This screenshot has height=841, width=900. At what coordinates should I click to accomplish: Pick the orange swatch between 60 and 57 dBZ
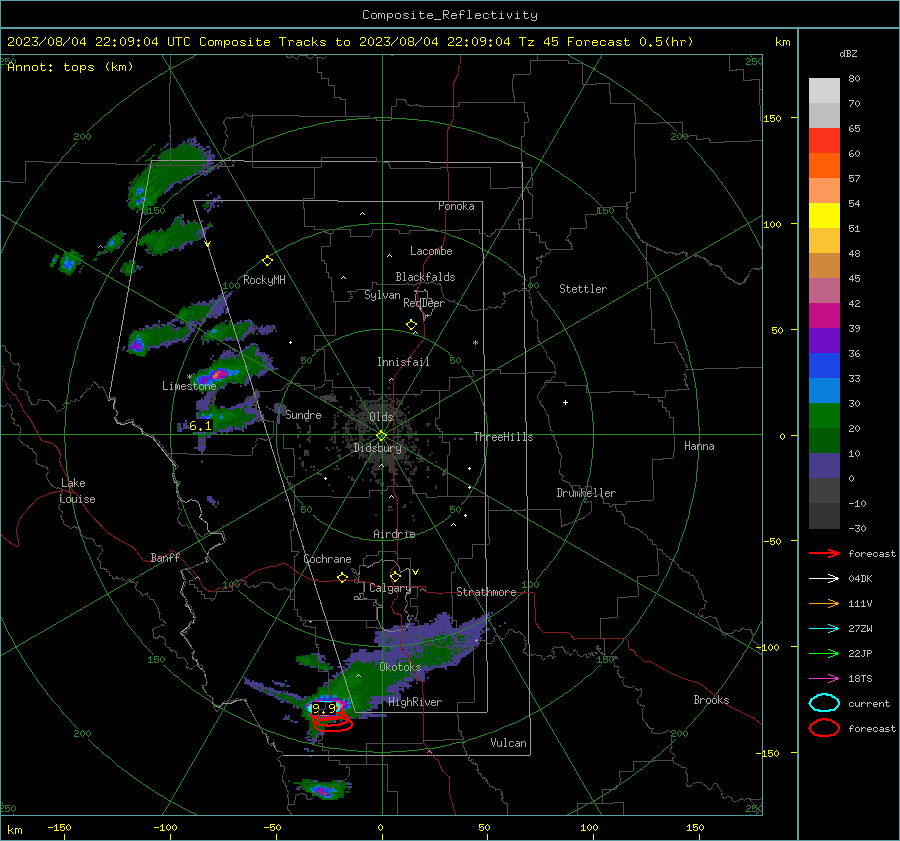point(824,166)
